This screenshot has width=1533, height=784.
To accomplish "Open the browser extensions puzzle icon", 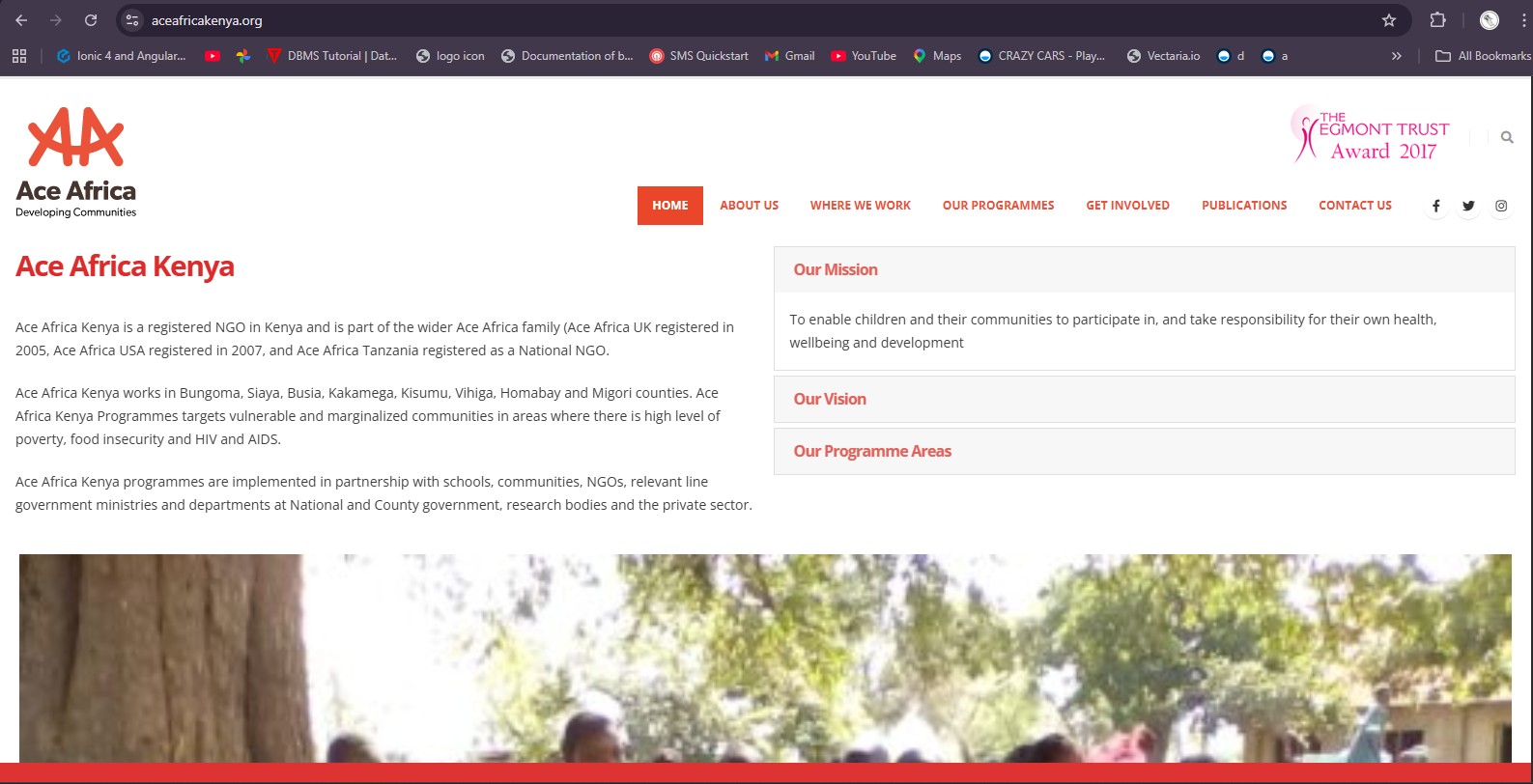I will 1437,20.
